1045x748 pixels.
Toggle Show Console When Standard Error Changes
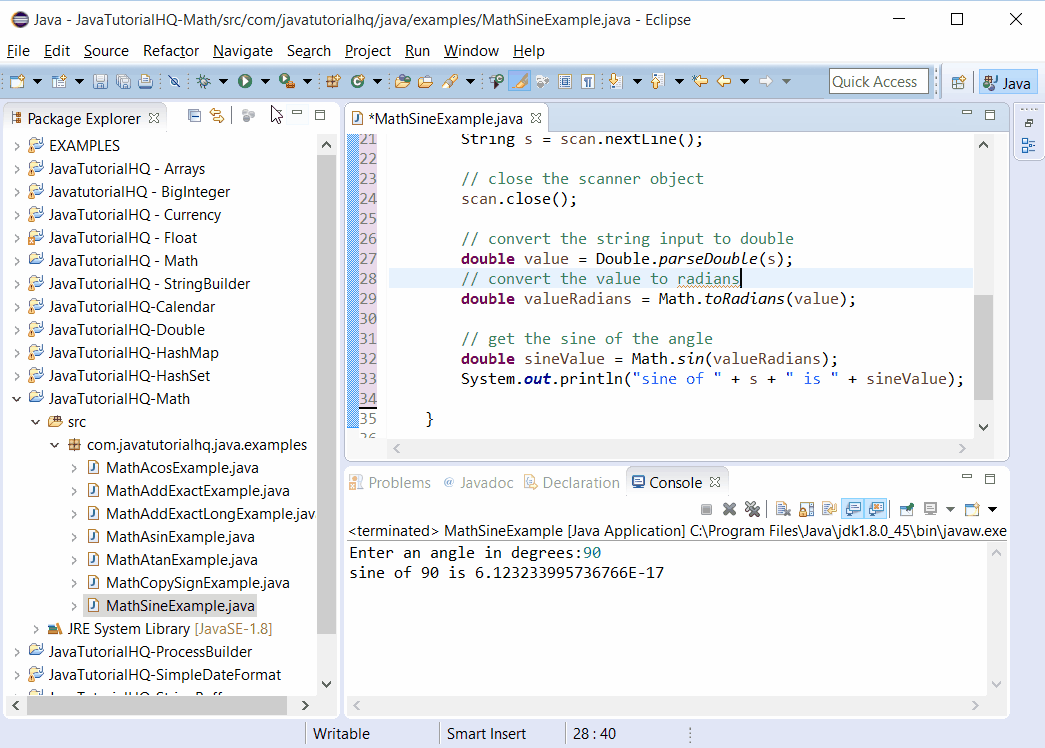[x=874, y=509]
